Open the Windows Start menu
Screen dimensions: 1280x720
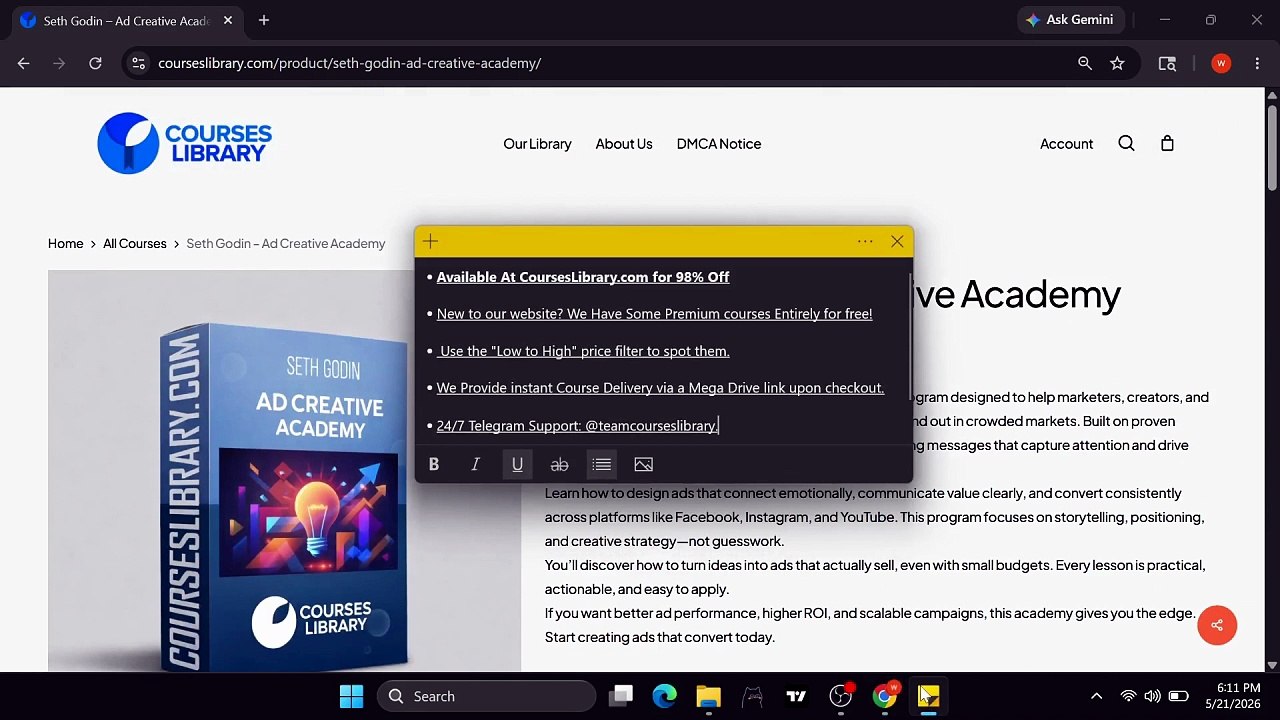coord(351,696)
